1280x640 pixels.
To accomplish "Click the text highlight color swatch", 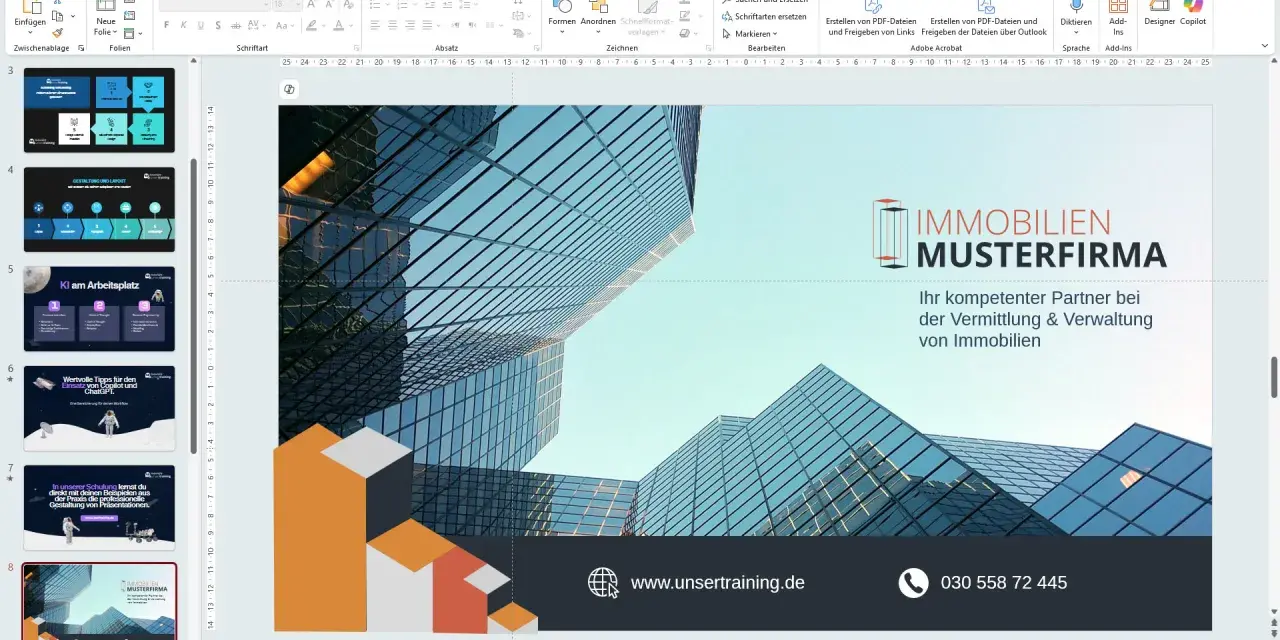I will tap(311, 25).
